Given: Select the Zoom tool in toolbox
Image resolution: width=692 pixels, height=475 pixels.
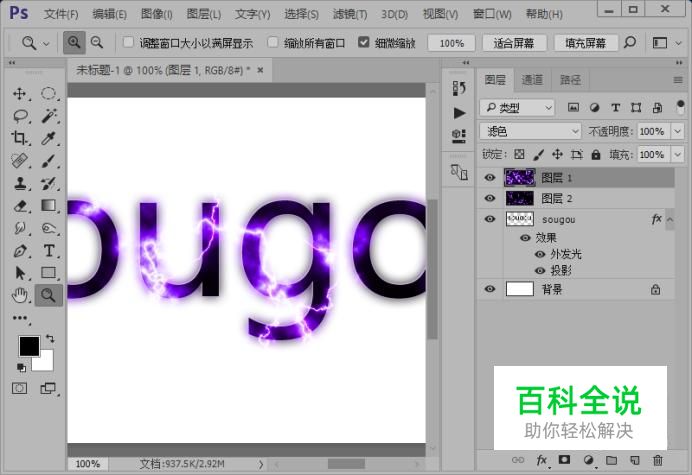Looking at the screenshot, I should (48, 295).
